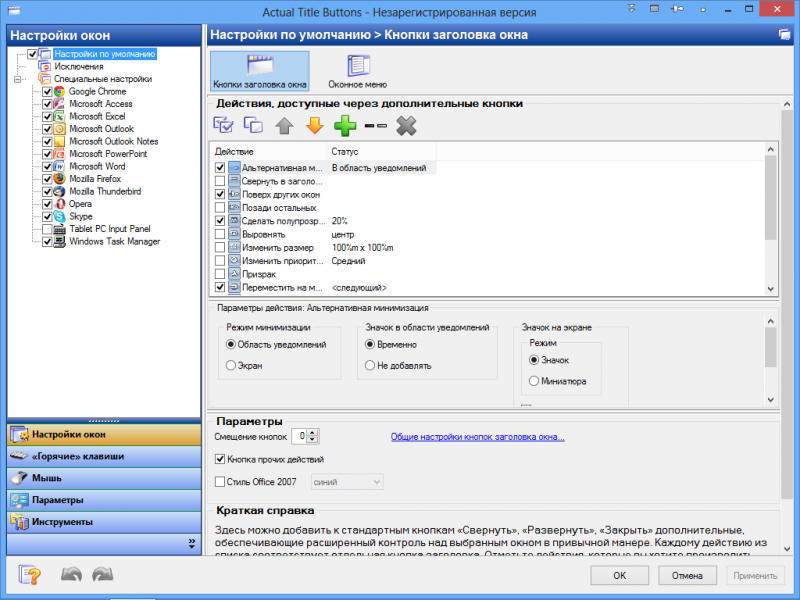Select Экран minimization radio button
The image size is (800, 600).
tap(231, 365)
